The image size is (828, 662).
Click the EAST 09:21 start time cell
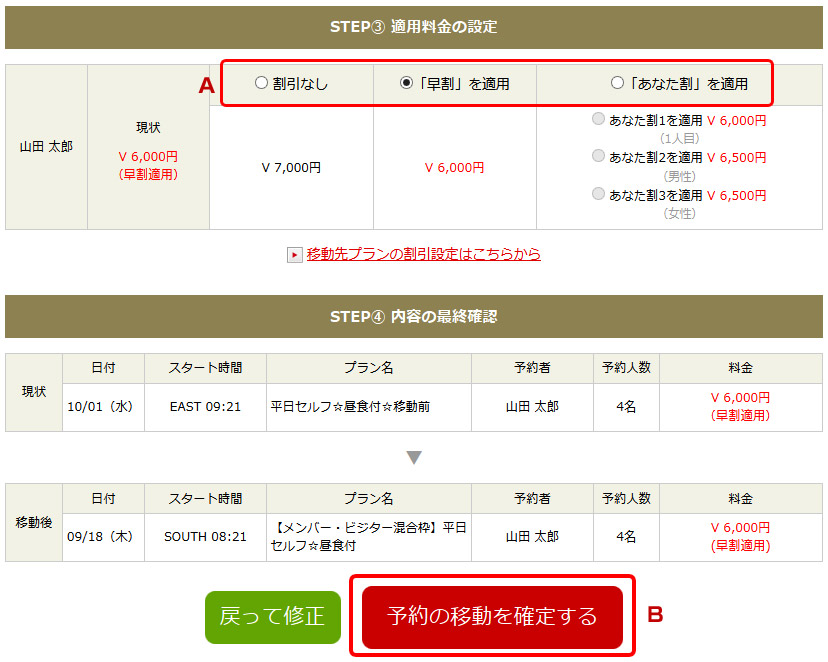pos(205,407)
